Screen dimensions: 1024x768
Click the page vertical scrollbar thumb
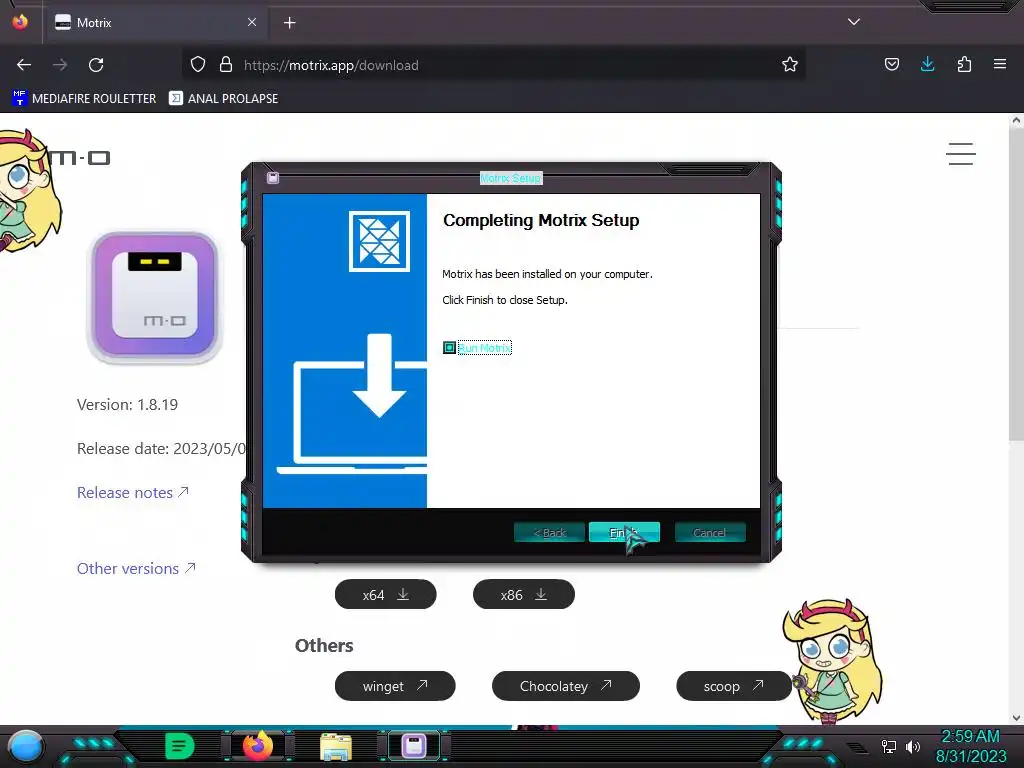[1016, 284]
